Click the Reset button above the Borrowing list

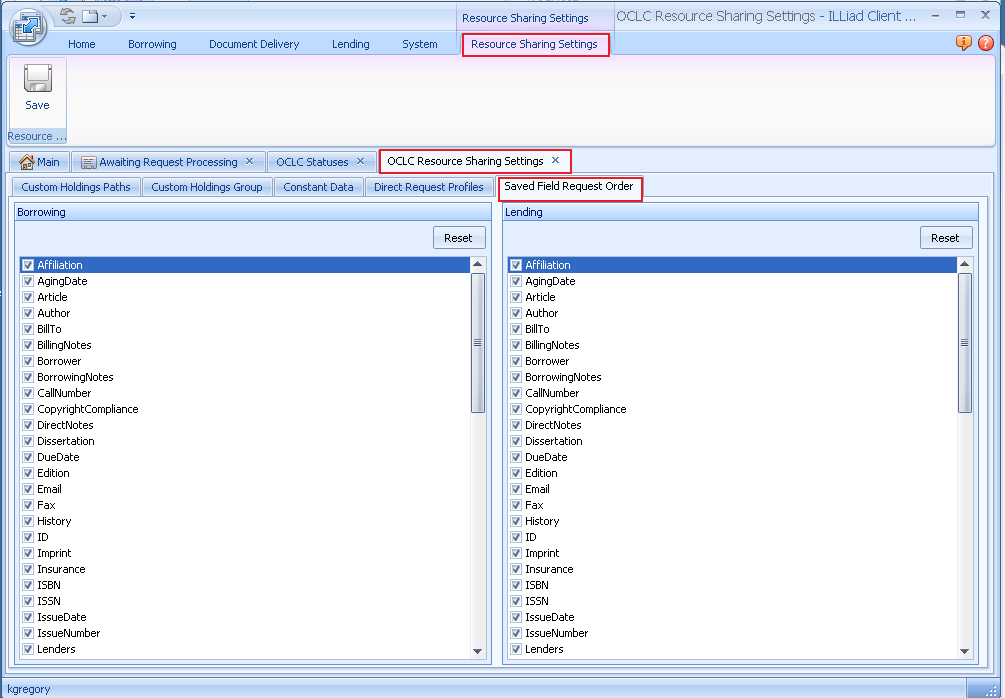(459, 237)
